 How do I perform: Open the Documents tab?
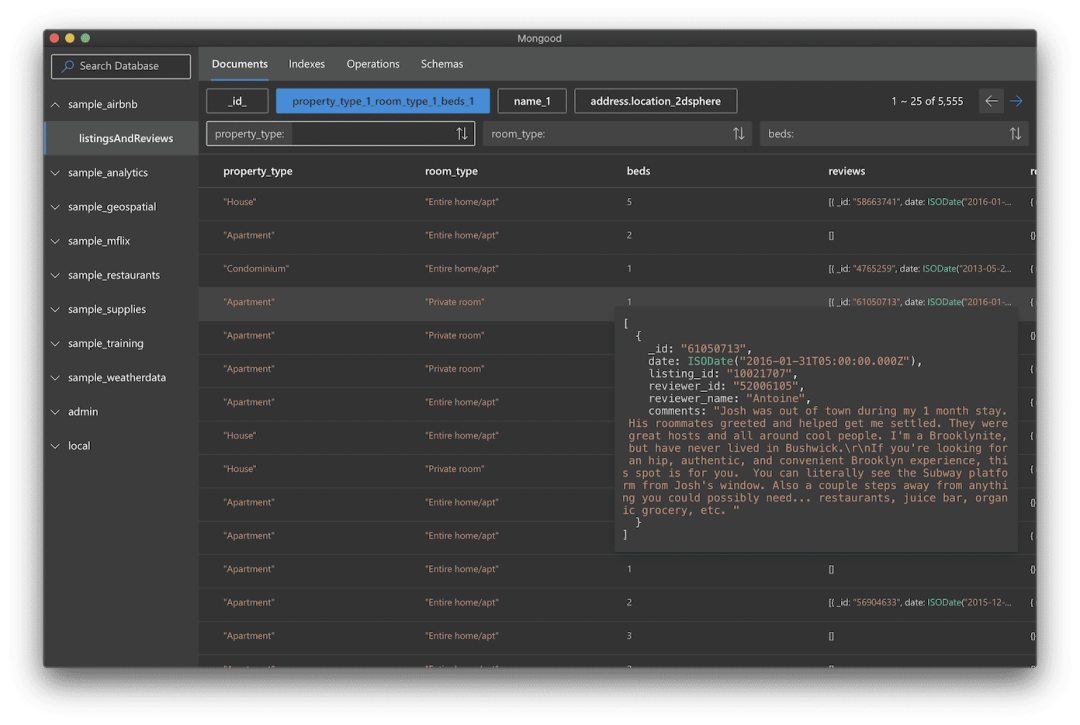pos(240,64)
